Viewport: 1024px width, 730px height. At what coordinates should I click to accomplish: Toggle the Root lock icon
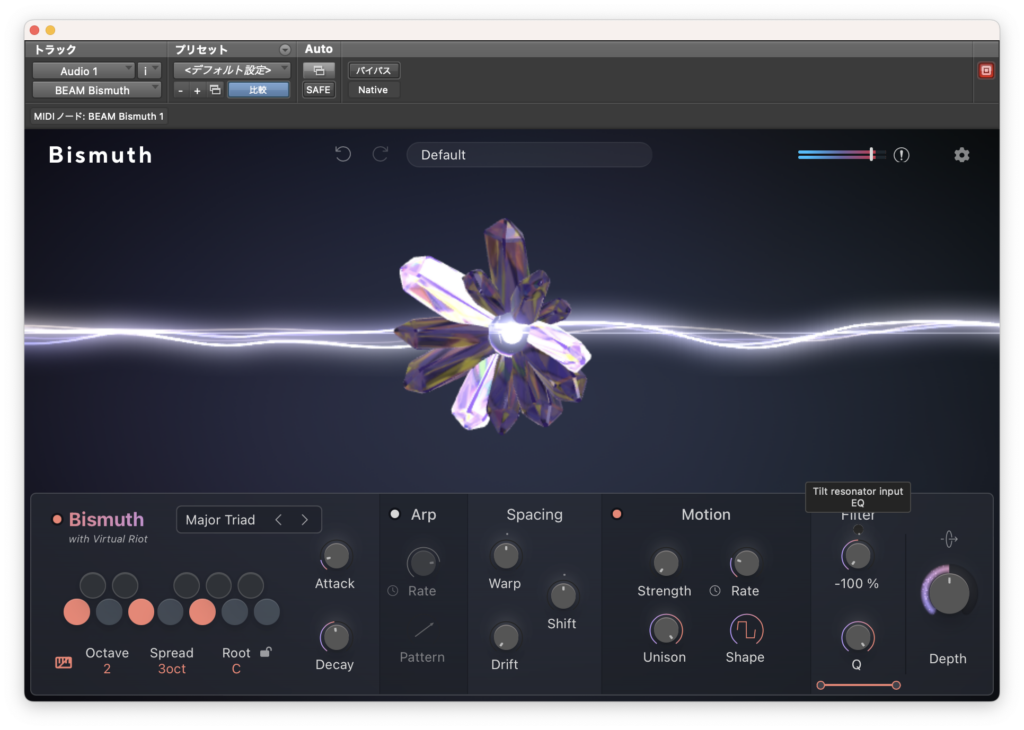[x=266, y=652]
